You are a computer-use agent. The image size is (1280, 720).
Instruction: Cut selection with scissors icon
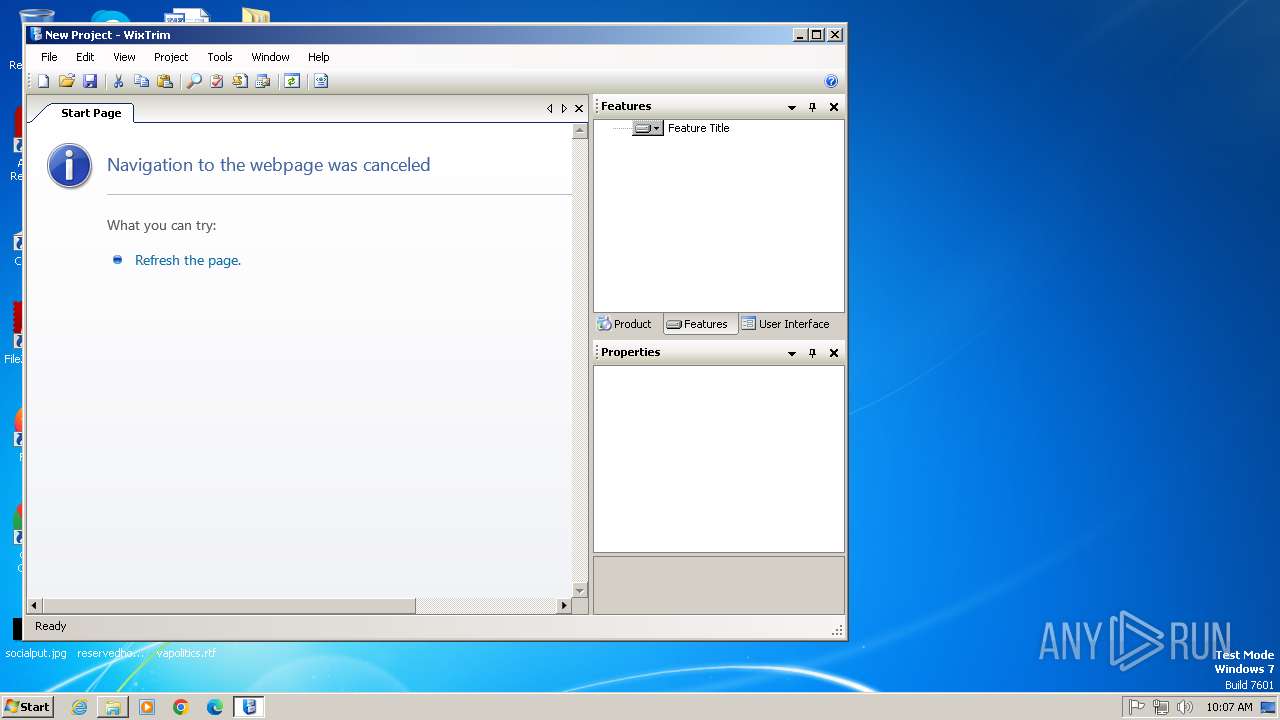(x=118, y=81)
